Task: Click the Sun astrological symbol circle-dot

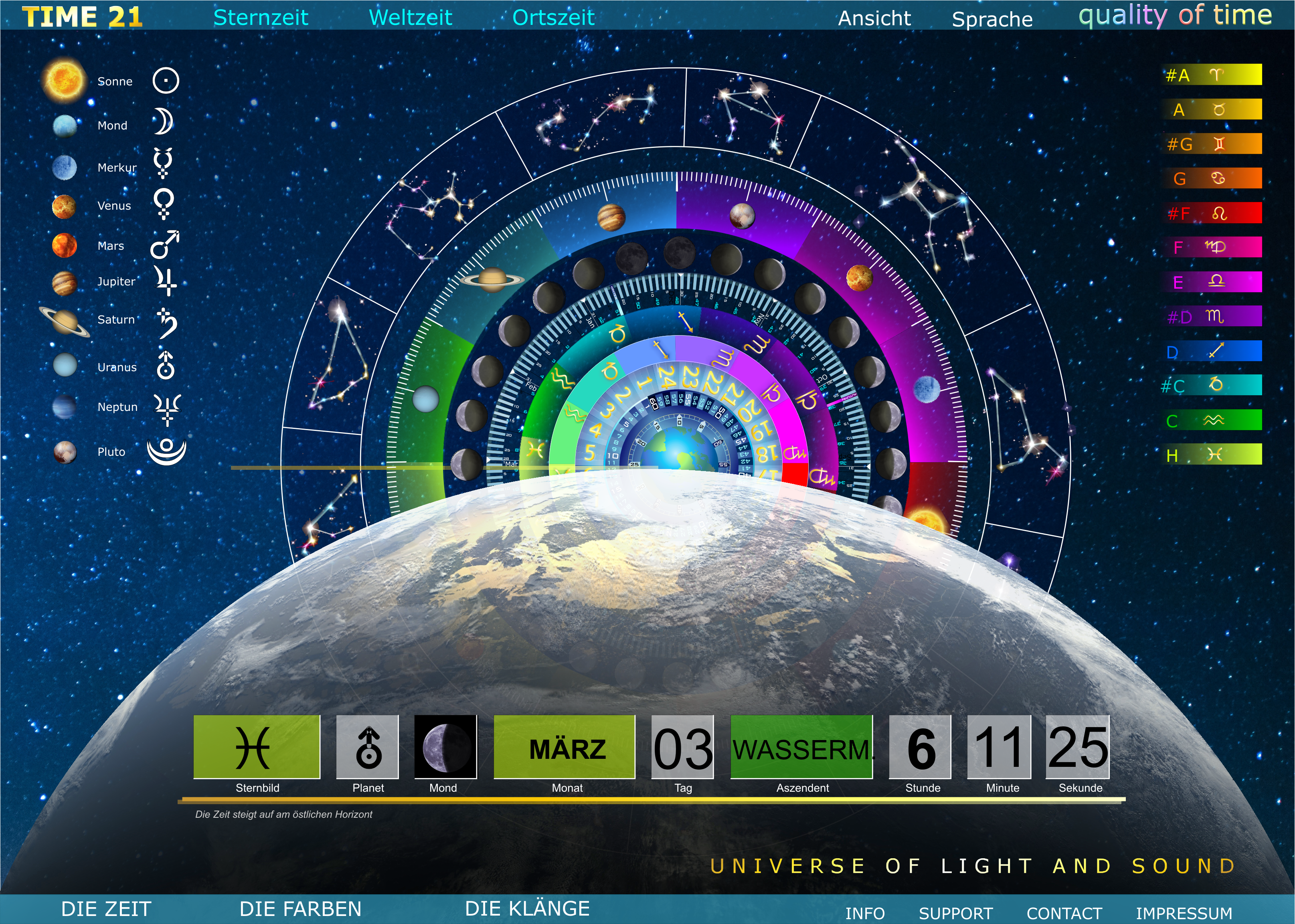Action: 166,80
